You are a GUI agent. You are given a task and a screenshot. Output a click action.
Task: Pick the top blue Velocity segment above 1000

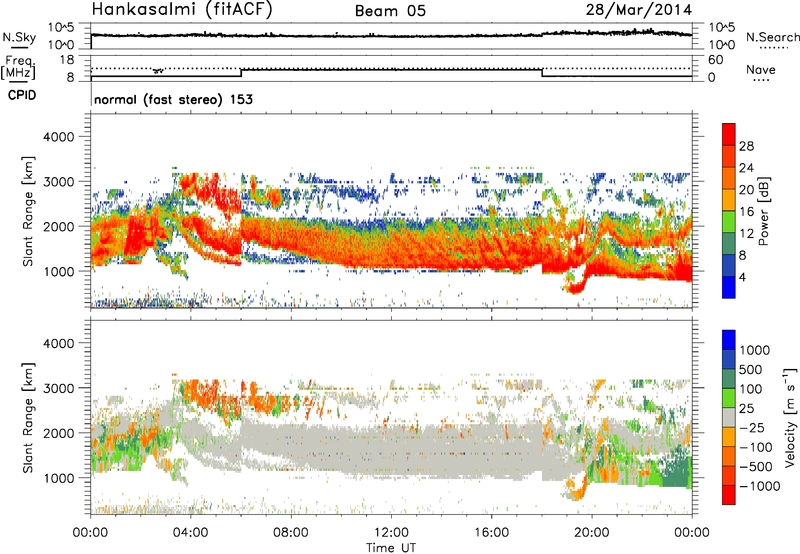point(729,340)
